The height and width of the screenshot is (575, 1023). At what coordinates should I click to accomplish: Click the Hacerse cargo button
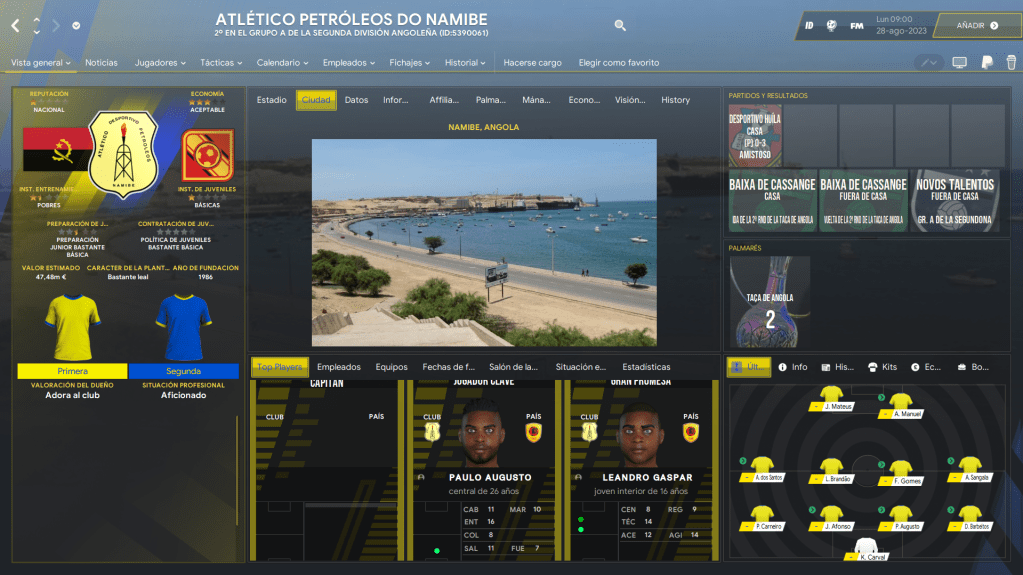532,63
